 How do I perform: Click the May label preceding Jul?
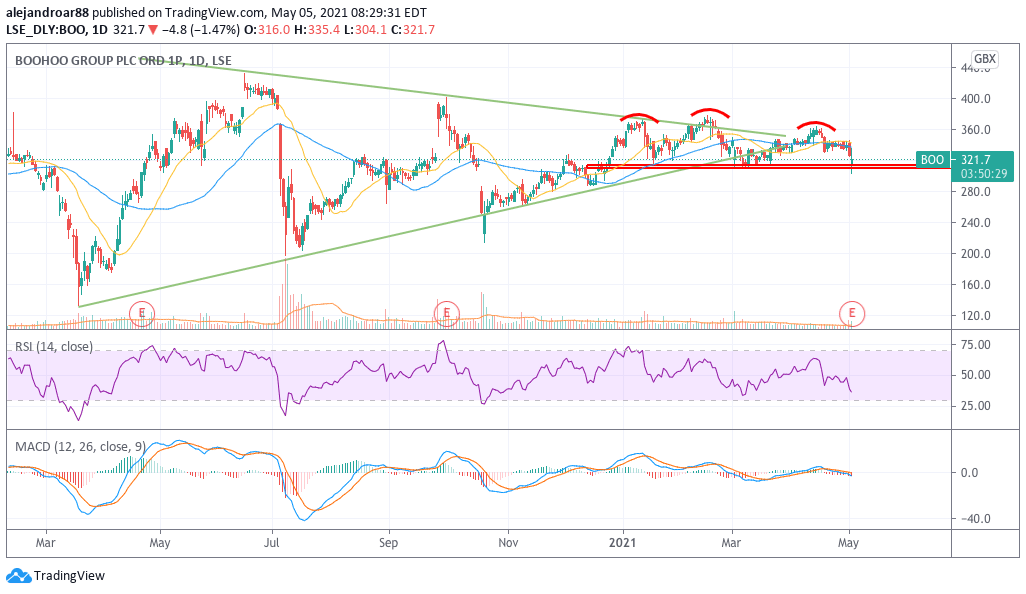160,543
